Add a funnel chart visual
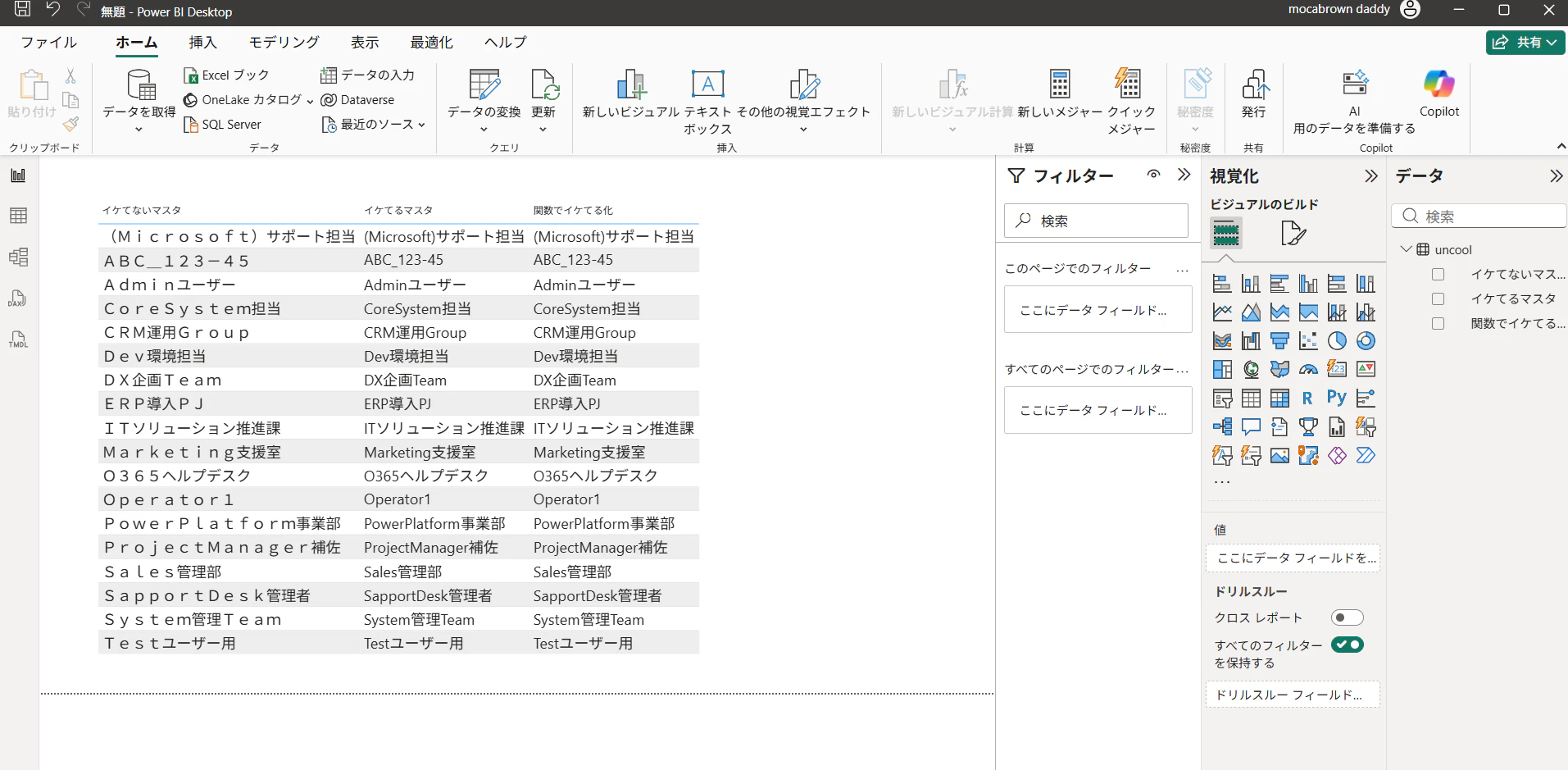1568x770 pixels. [1279, 341]
